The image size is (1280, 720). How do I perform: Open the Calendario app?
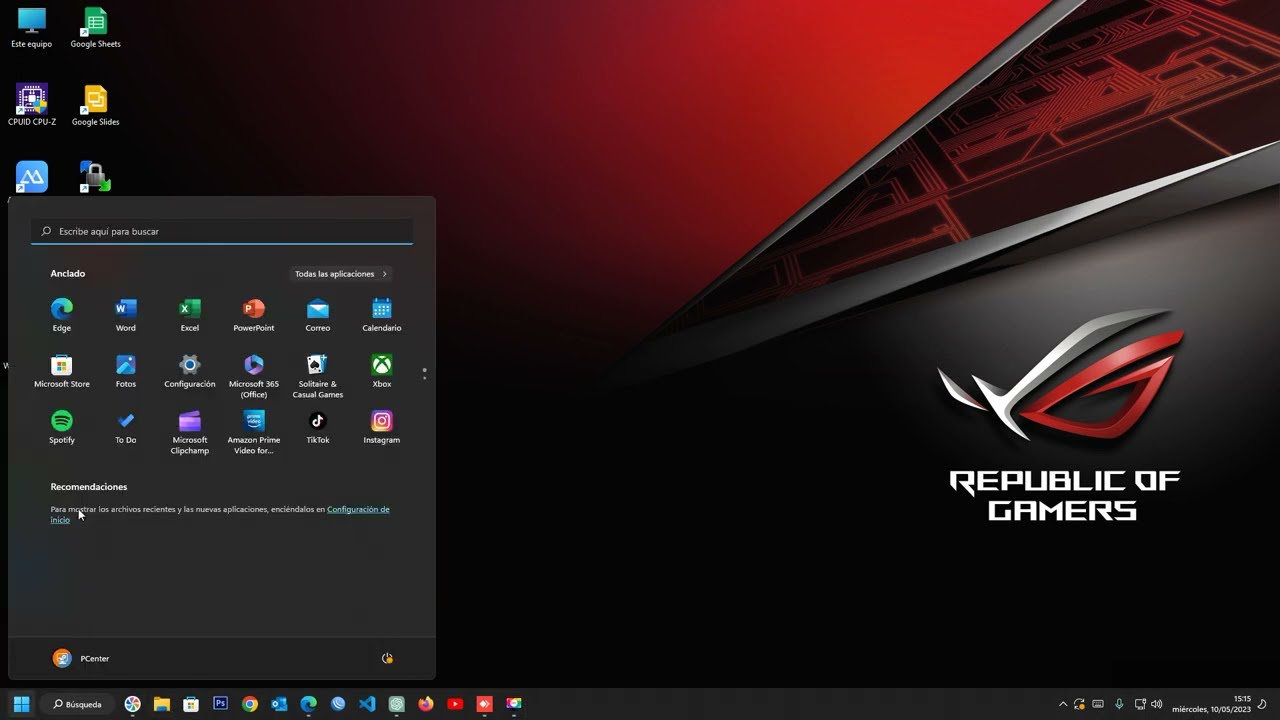click(x=382, y=314)
